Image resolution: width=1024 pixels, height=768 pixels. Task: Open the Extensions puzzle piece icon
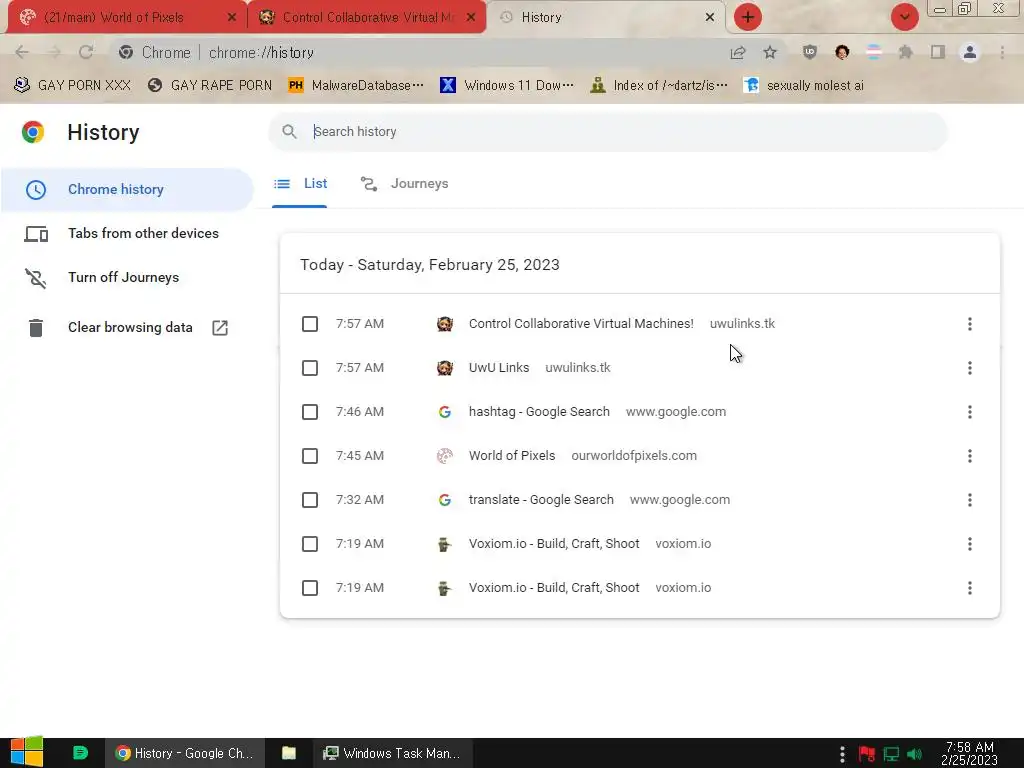click(905, 52)
